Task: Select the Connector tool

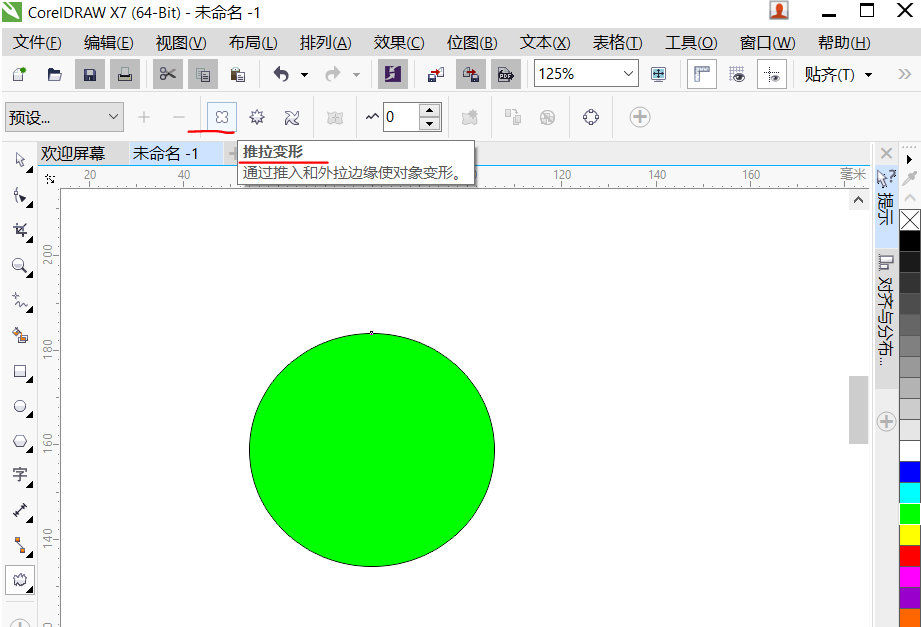Action: (21, 545)
